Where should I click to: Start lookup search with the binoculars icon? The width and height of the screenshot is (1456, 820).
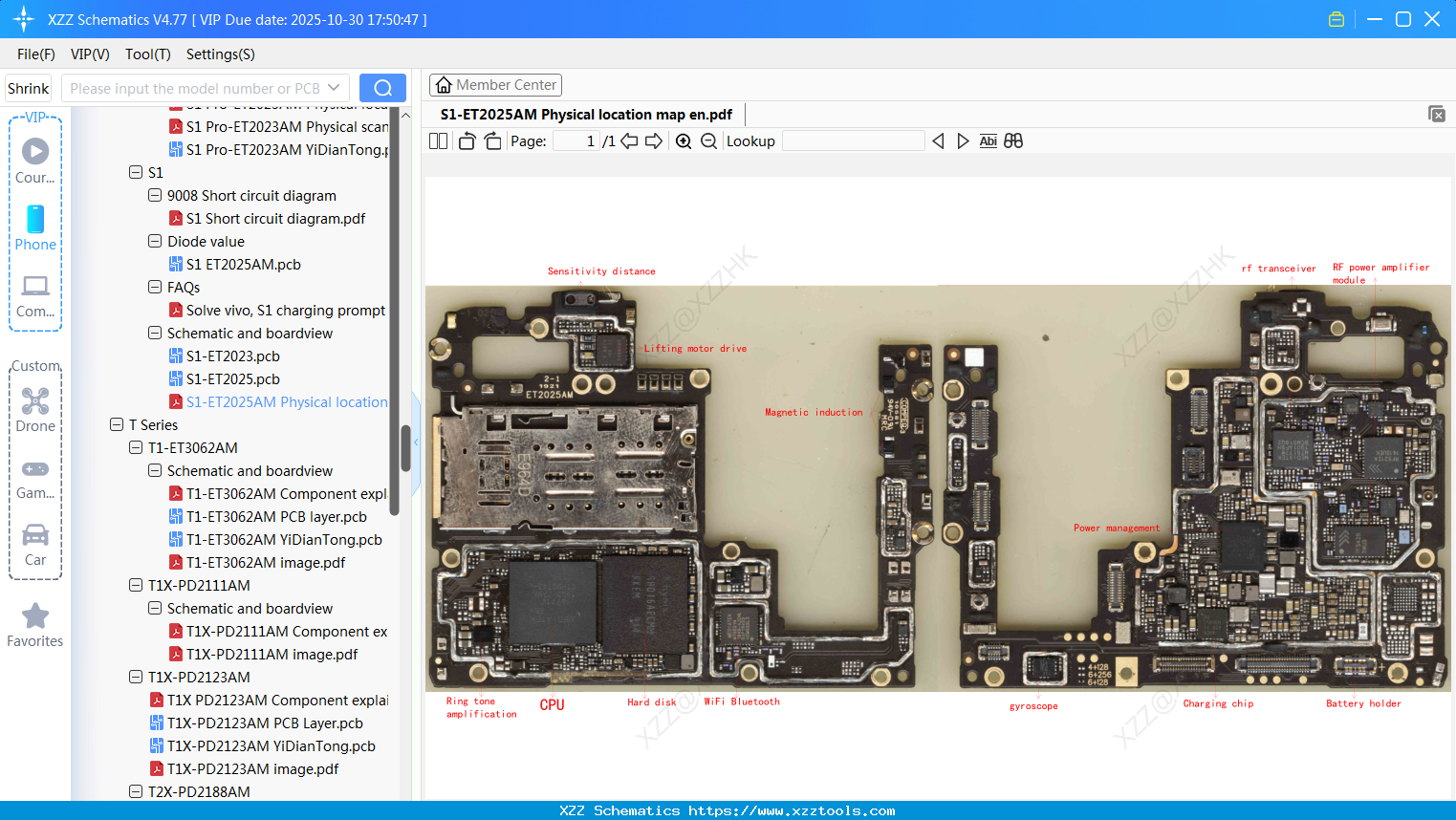pos(1012,140)
